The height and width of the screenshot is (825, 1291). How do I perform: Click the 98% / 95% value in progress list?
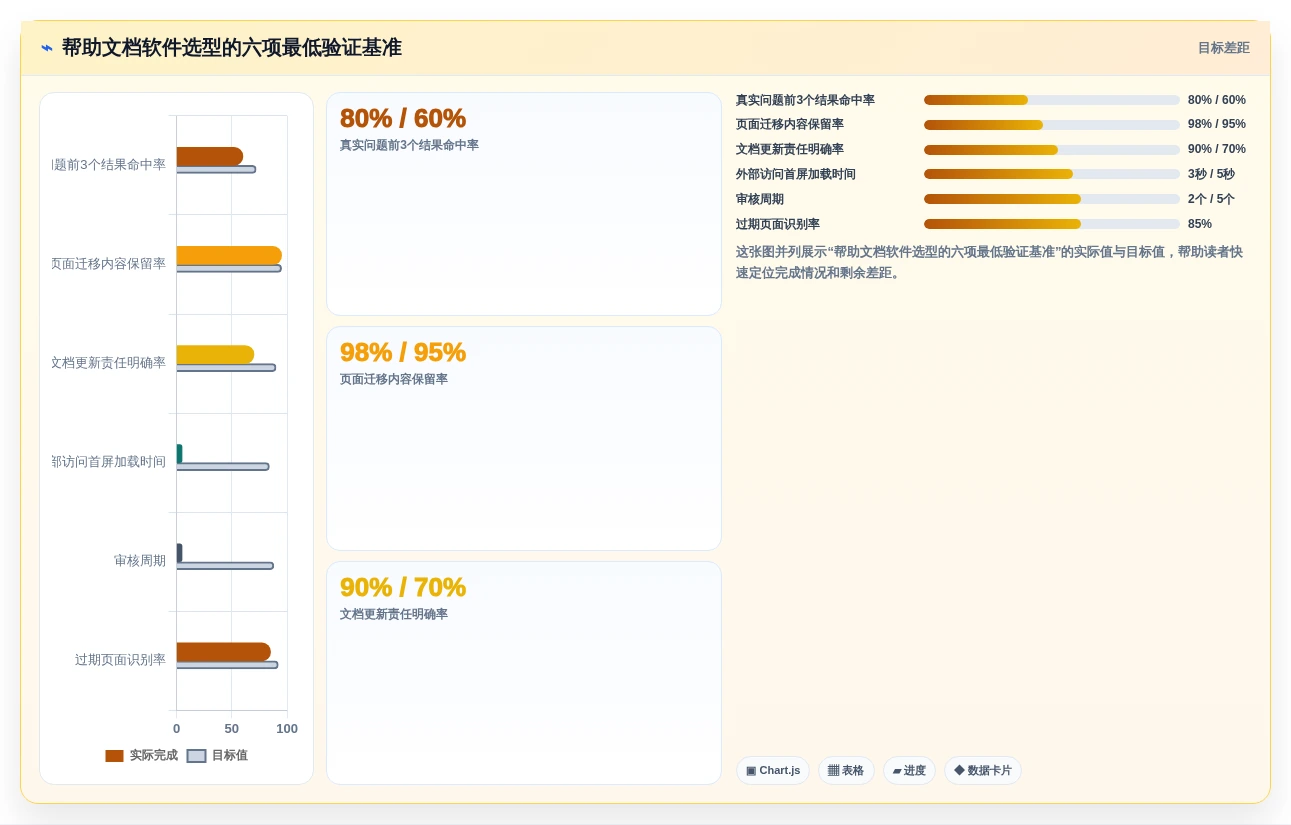tap(1217, 125)
